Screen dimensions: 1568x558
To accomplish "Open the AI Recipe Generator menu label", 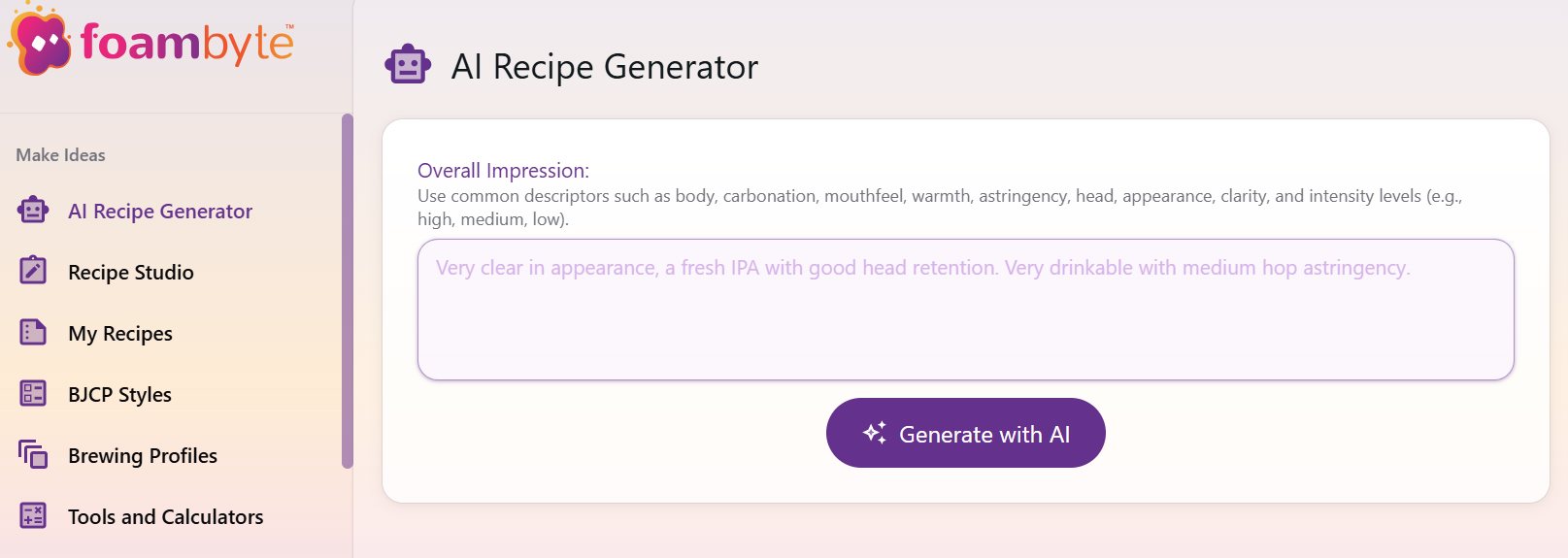I will (x=160, y=212).
